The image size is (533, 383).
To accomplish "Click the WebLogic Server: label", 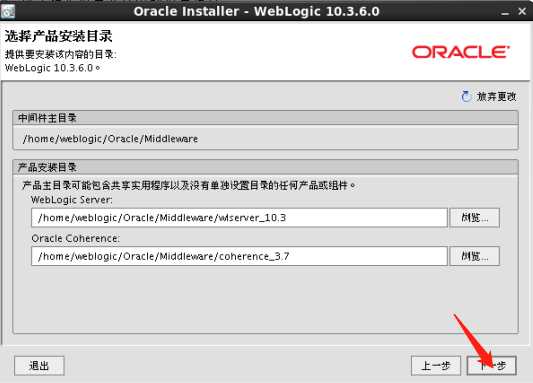I will [72, 200].
